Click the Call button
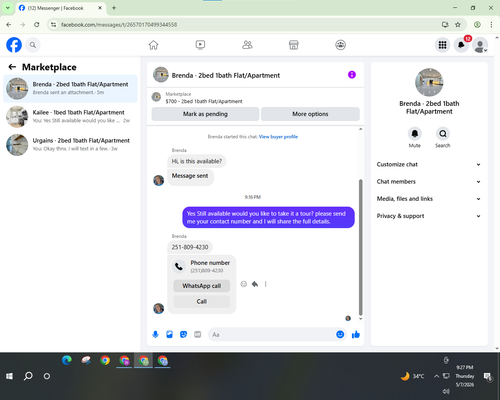The image size is (500, 400). [202, 301]
